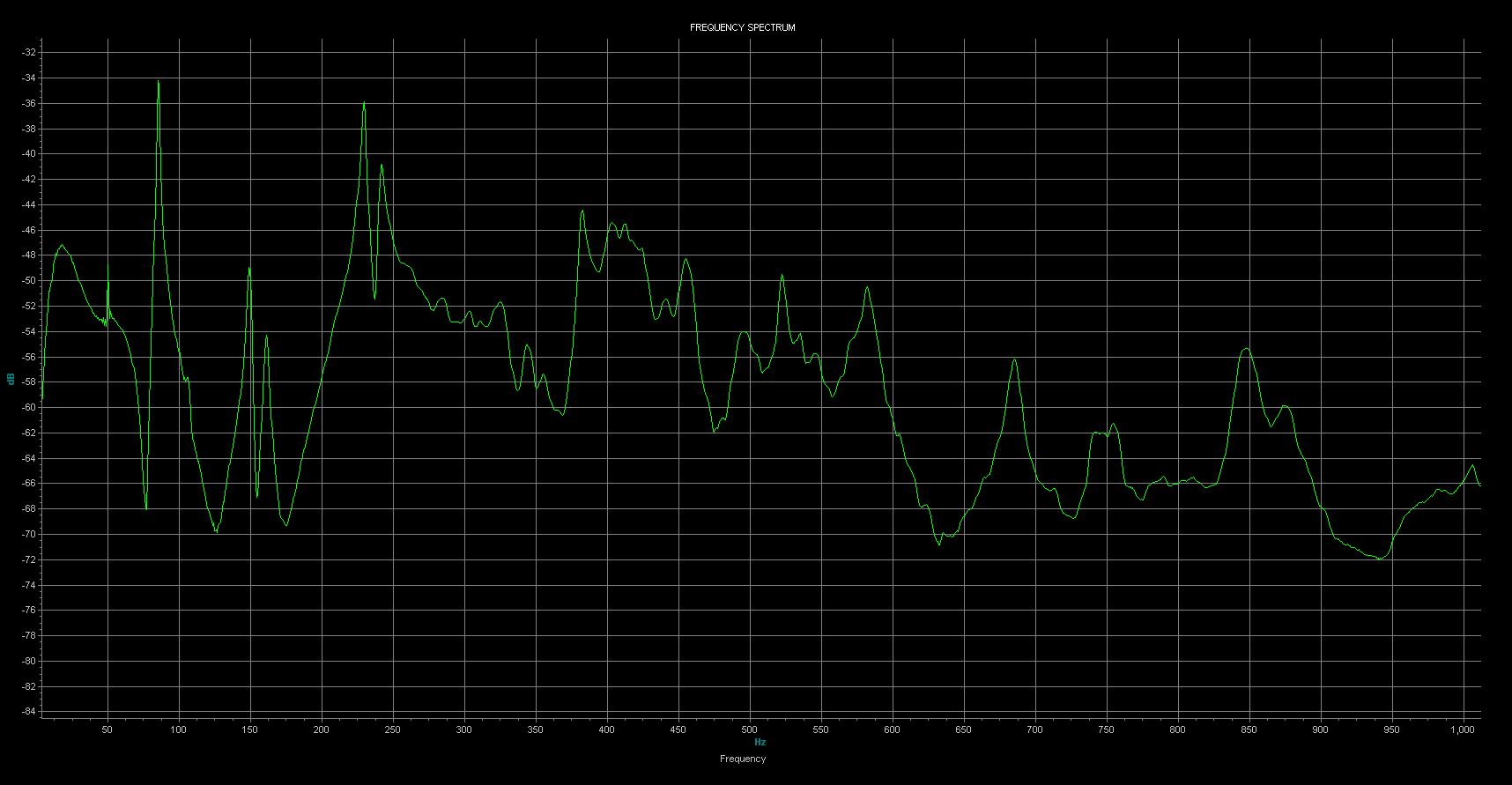This screenshot has height=785, width=1512.
Task: Select the 500 tick on frequency axis
Action: 750,729
